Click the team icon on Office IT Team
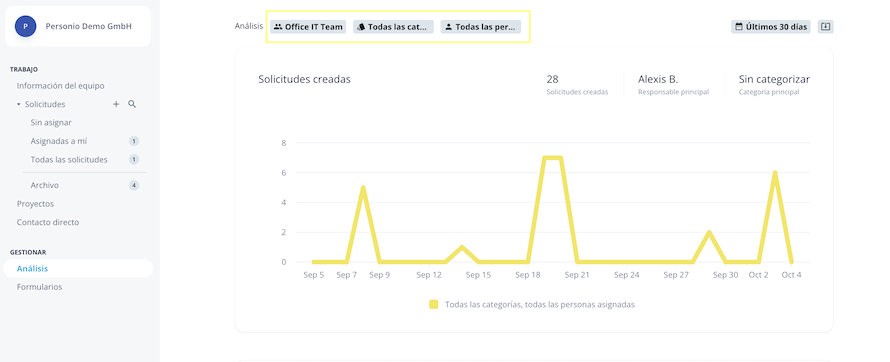The height and width of the screenshot is (362, 890). coord(278,27)
